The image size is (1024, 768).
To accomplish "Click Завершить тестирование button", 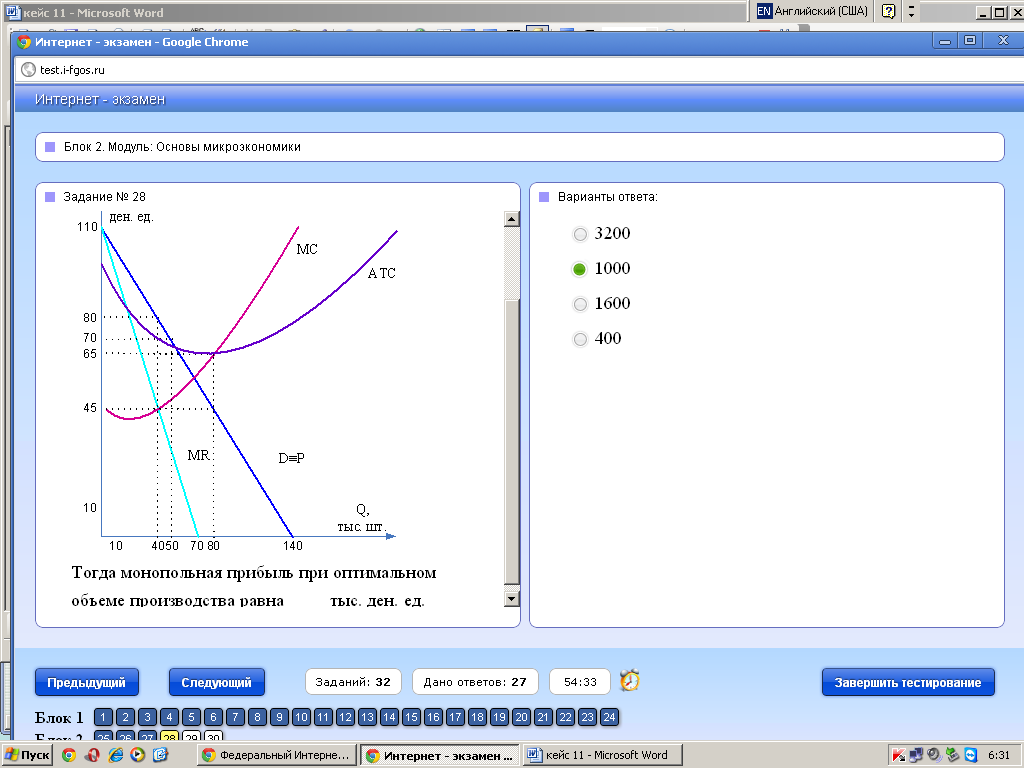I will [908, 682].
